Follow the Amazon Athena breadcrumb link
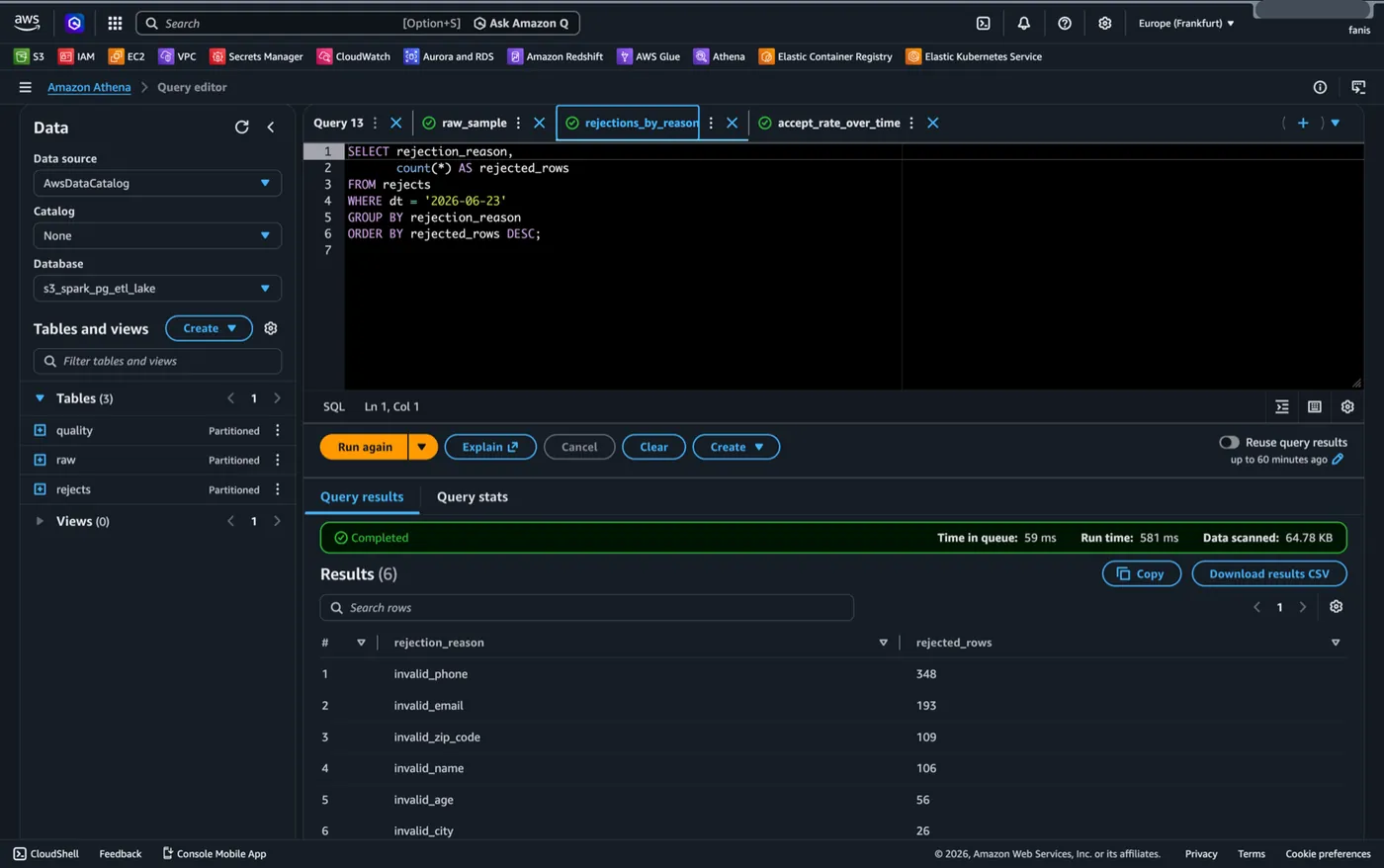Image resolution: width=1384 pixels, height=868 pixels. point(89,87)
